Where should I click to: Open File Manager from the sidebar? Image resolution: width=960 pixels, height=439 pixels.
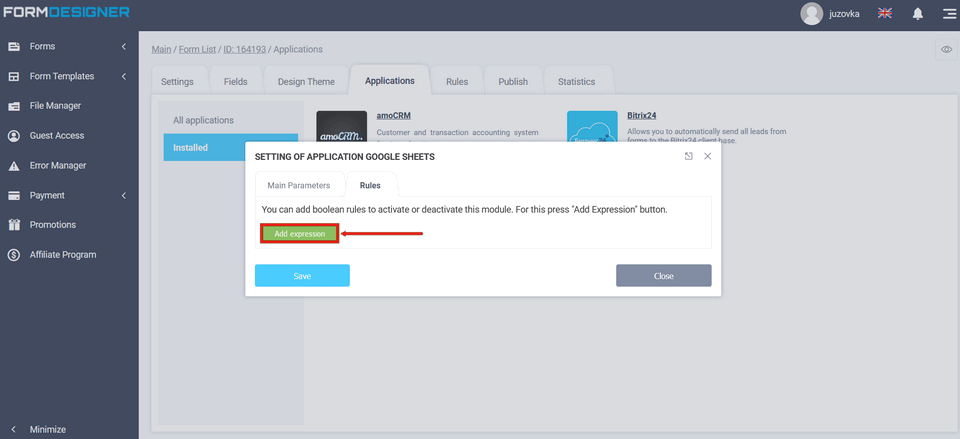pos(55,106)
